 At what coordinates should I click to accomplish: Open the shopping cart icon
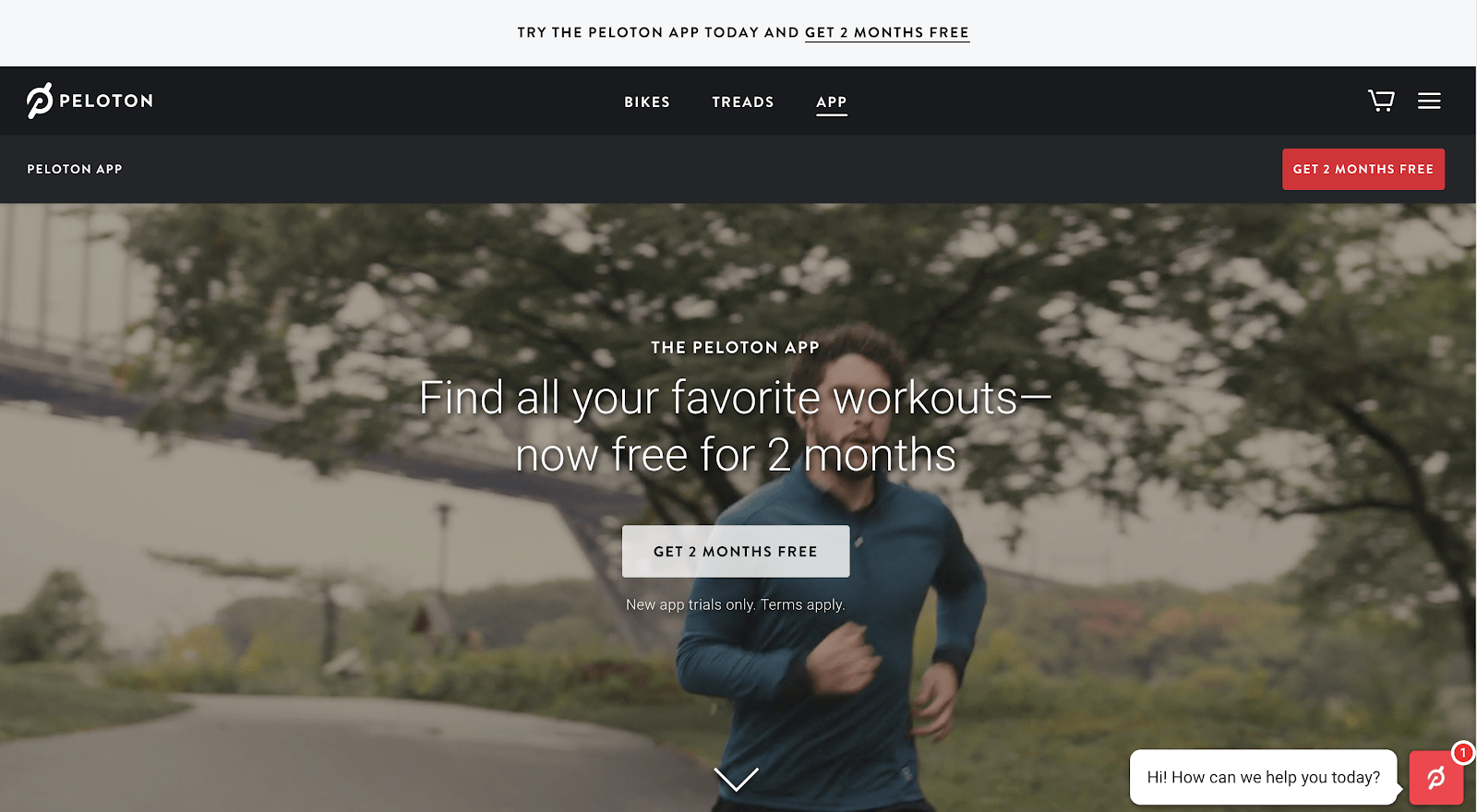click(x=1381, y=101)
